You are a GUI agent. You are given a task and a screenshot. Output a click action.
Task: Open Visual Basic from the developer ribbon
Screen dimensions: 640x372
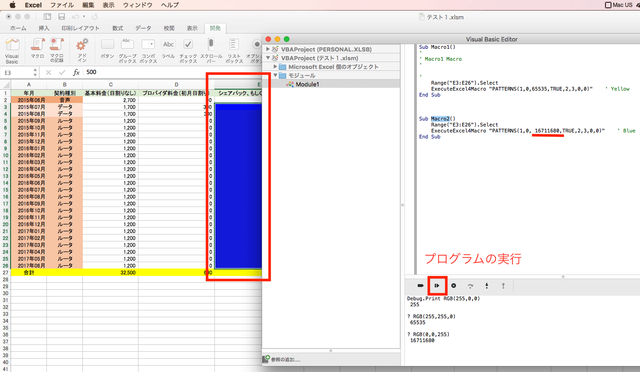[12, 50]
